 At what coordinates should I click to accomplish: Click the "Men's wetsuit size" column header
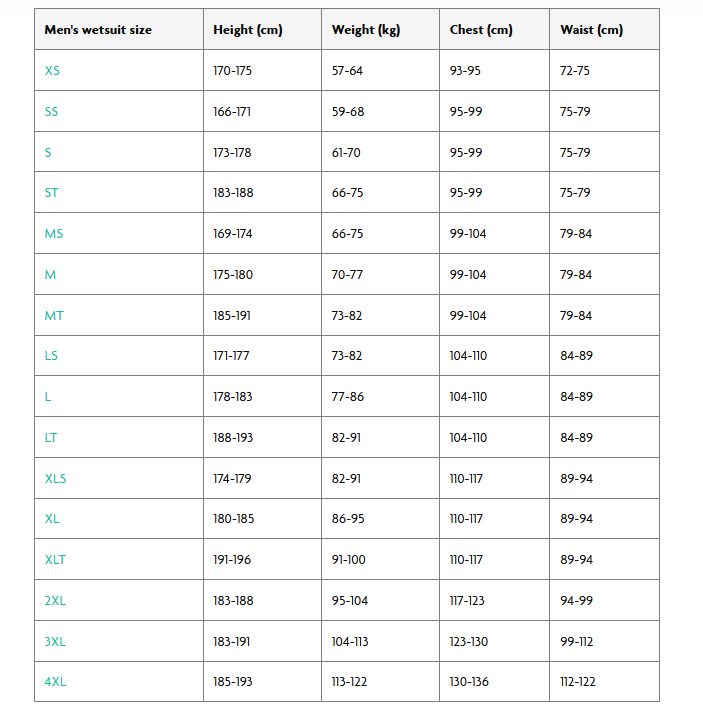click(x=98, y=30)
